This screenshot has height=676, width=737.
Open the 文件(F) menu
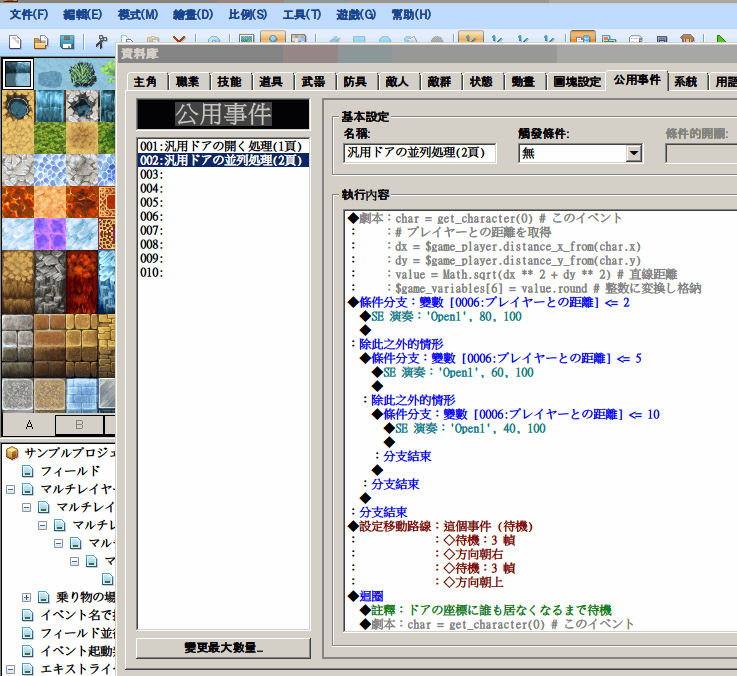pos(29,15)
